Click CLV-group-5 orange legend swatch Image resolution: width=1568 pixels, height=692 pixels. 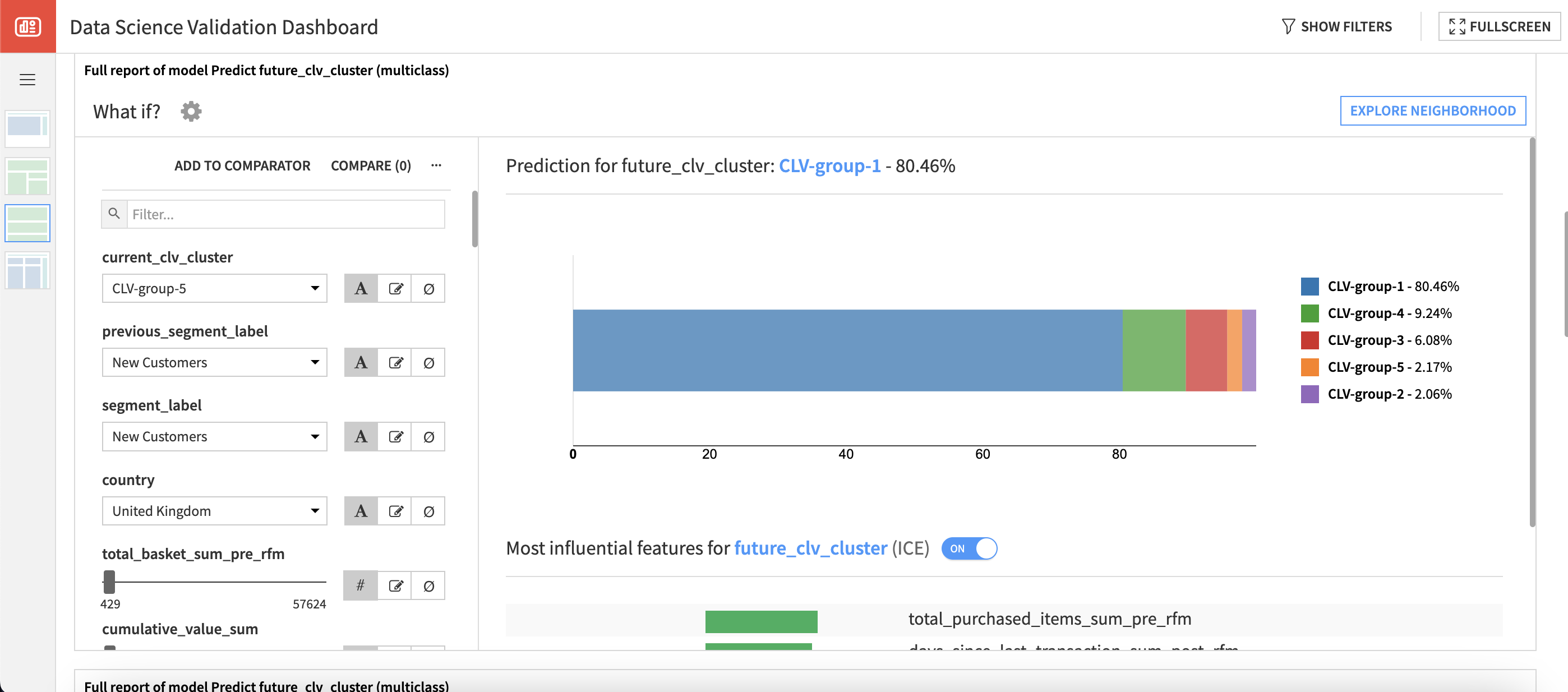click(x=1310, y=367)
